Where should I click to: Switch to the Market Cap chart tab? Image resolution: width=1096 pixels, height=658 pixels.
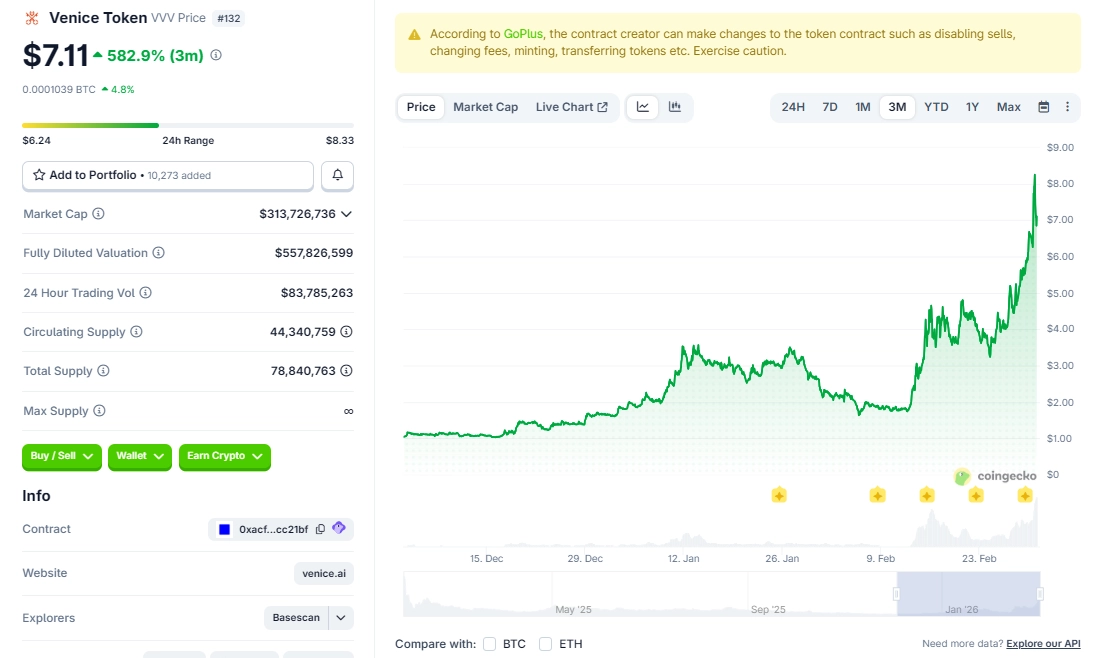(x=486, y=107)
